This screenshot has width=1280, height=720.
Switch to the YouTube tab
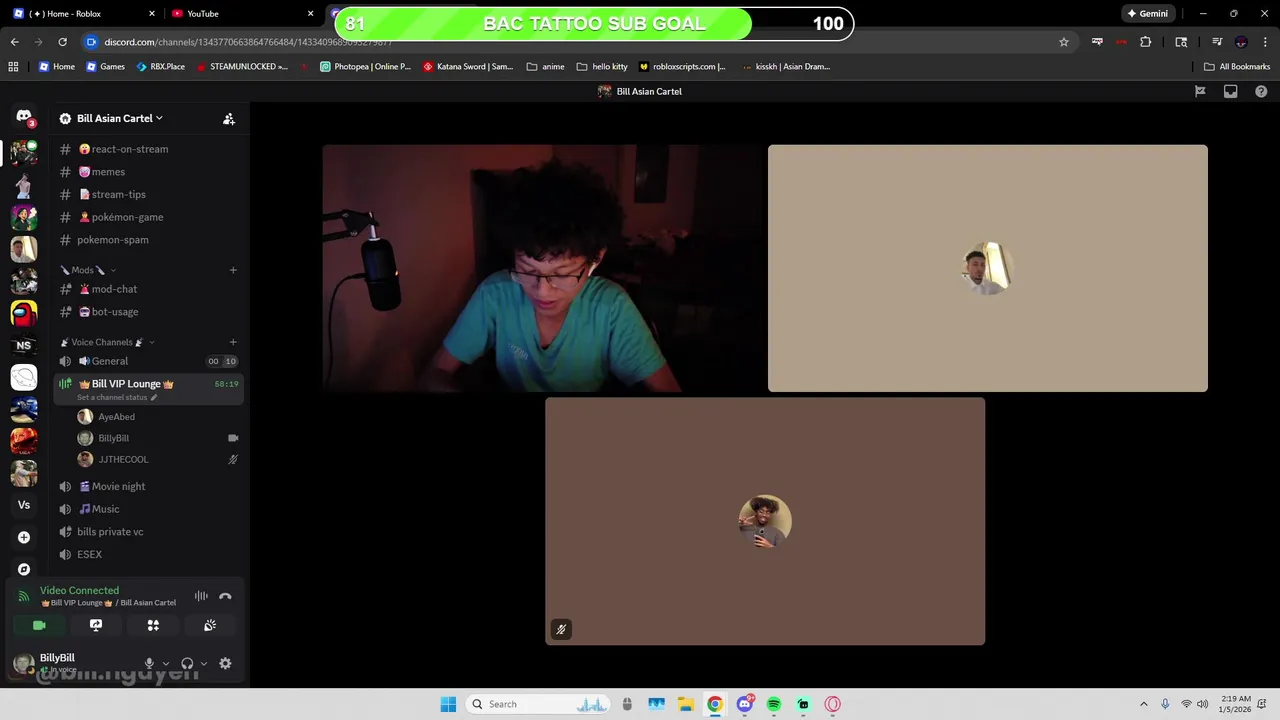click(240, 14)
